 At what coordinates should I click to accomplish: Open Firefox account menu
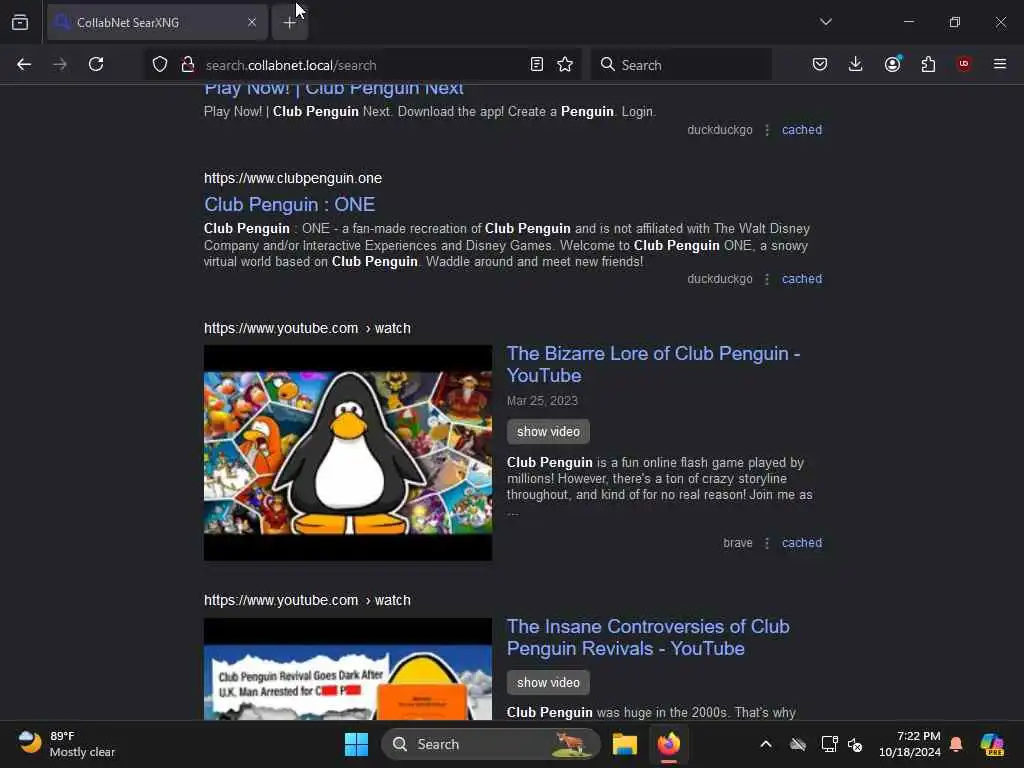892,64
